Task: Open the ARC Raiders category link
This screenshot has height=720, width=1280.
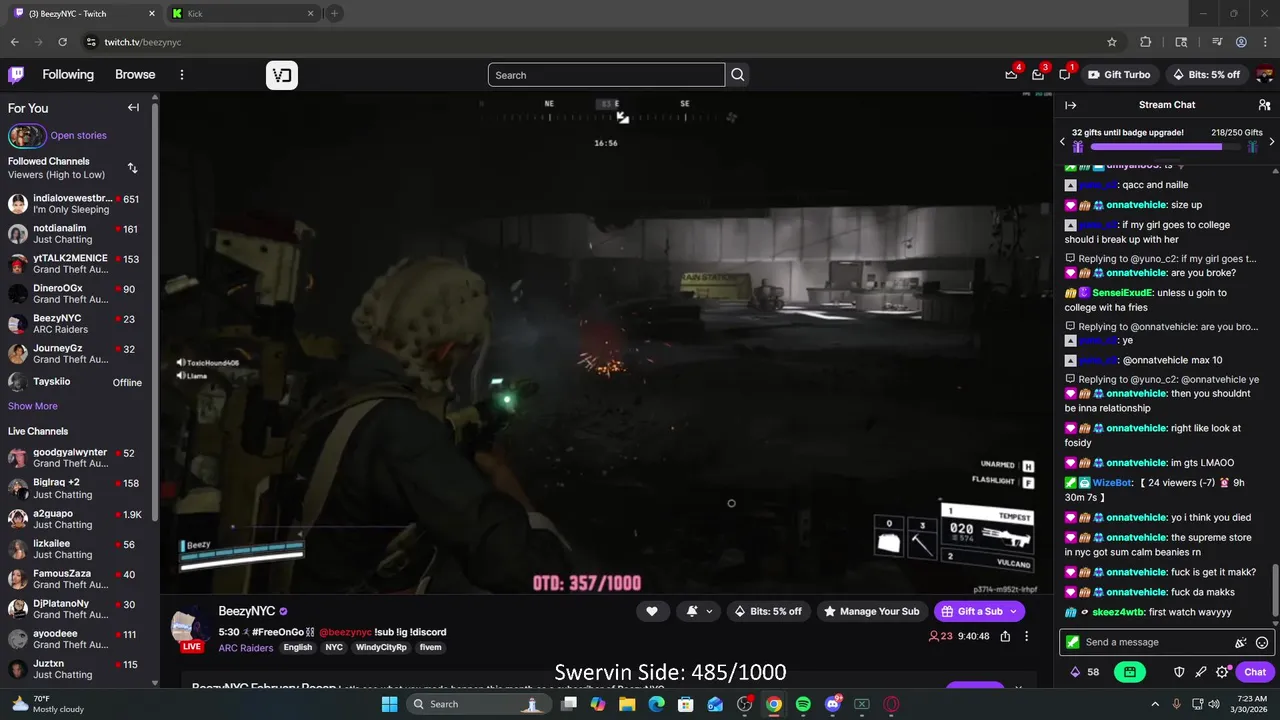Action: pyautogui.click(x=246, y=648)
